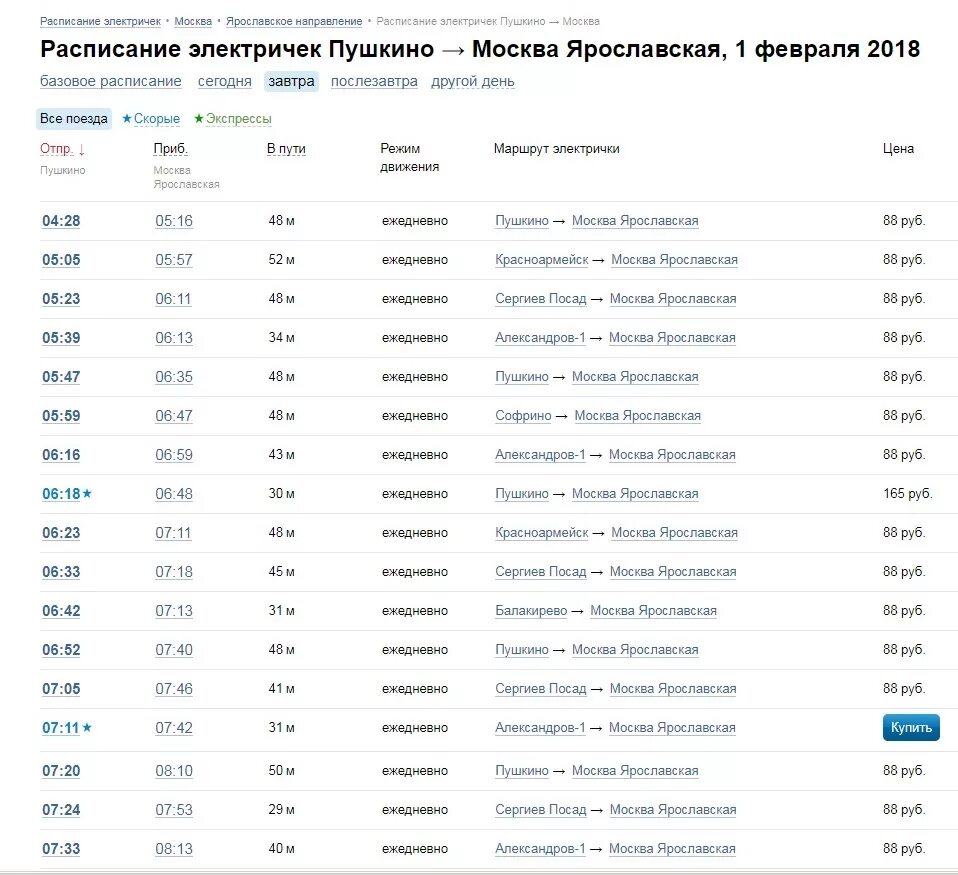Open Ярославское направление breadcrumb link
This screenshot has height=875, width=958.
[294, 21]
